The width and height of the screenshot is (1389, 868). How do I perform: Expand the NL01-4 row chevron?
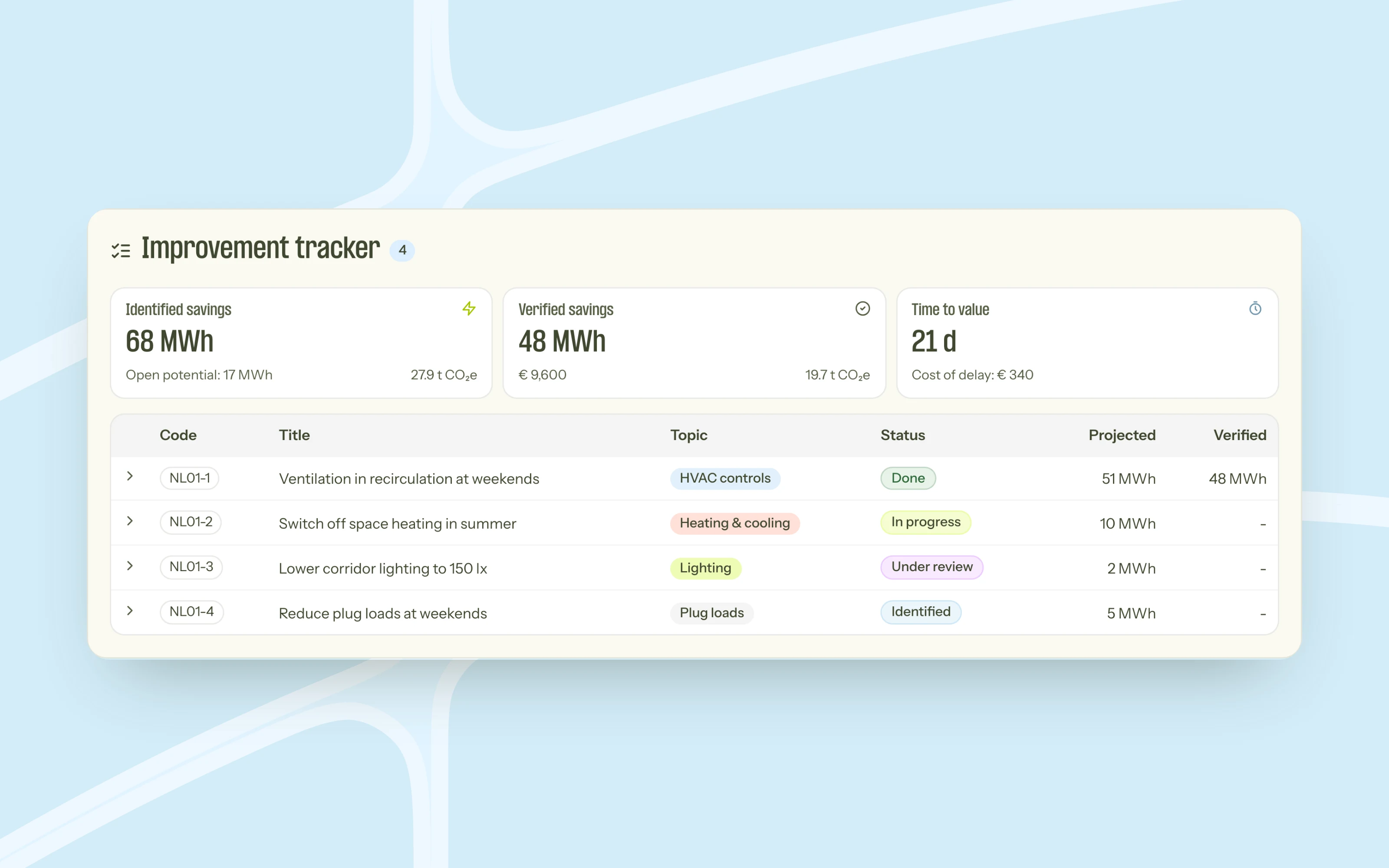pos(130,611)
